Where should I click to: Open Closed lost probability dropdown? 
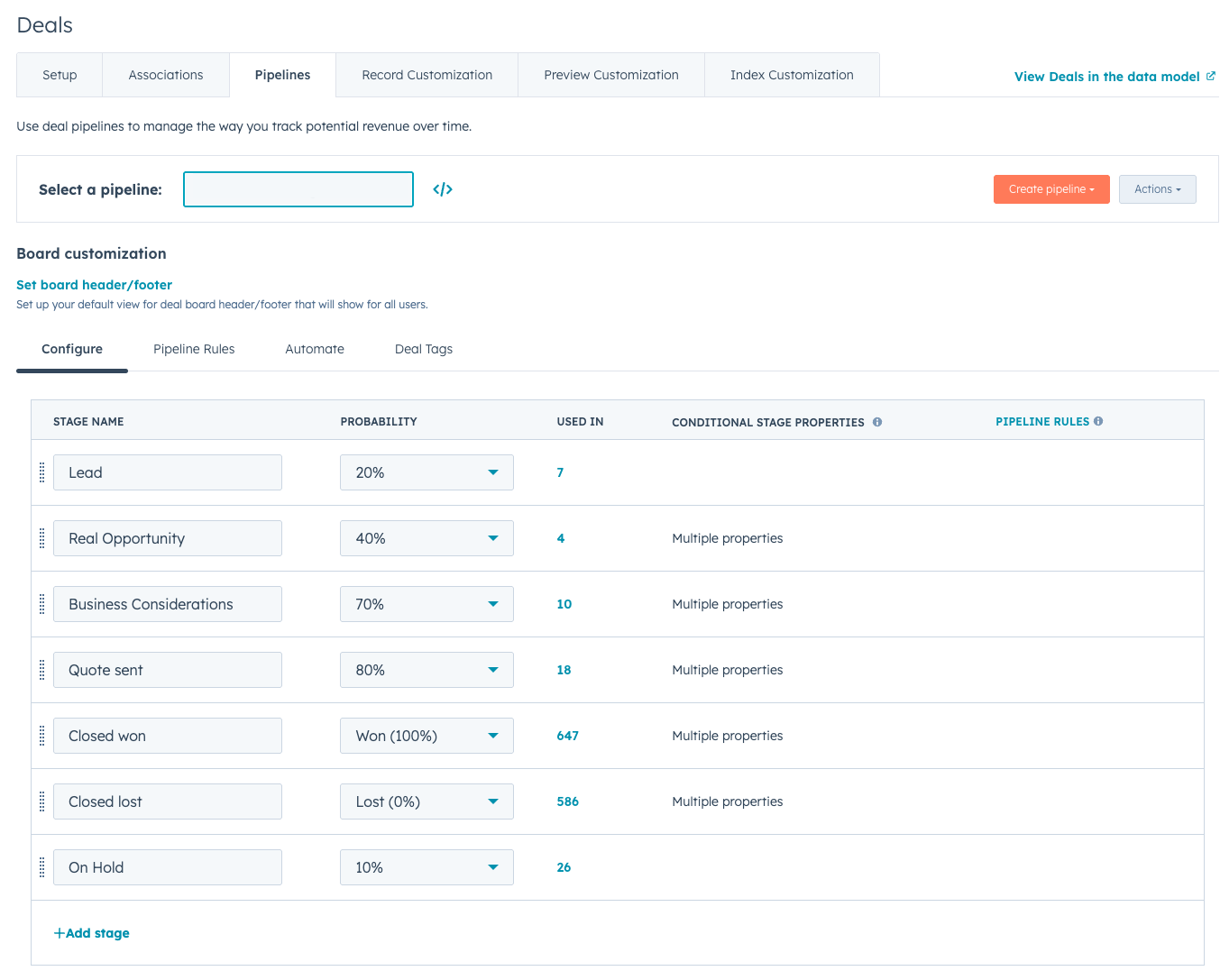pyautogui.click(x=427, y=801)
